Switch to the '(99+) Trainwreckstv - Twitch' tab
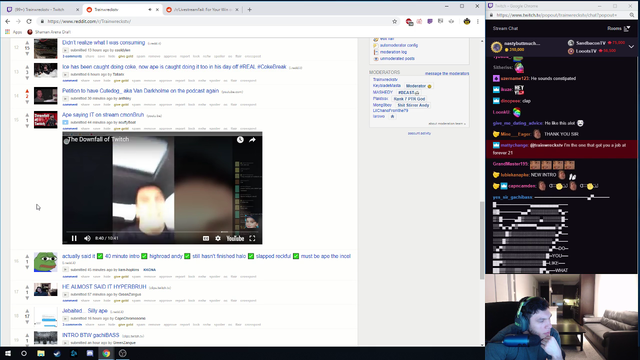Viewport: 640px width, 360px height. [42, 9]
